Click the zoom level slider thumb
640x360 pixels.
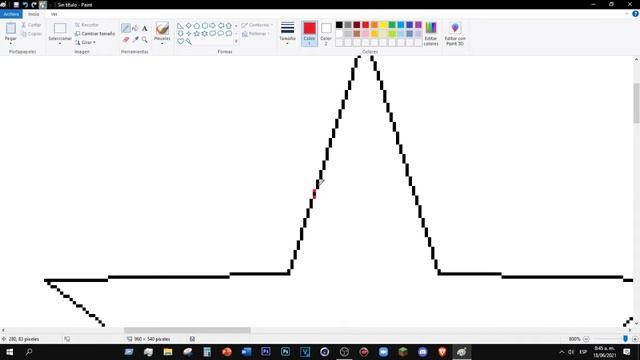(x=625, y=339)
